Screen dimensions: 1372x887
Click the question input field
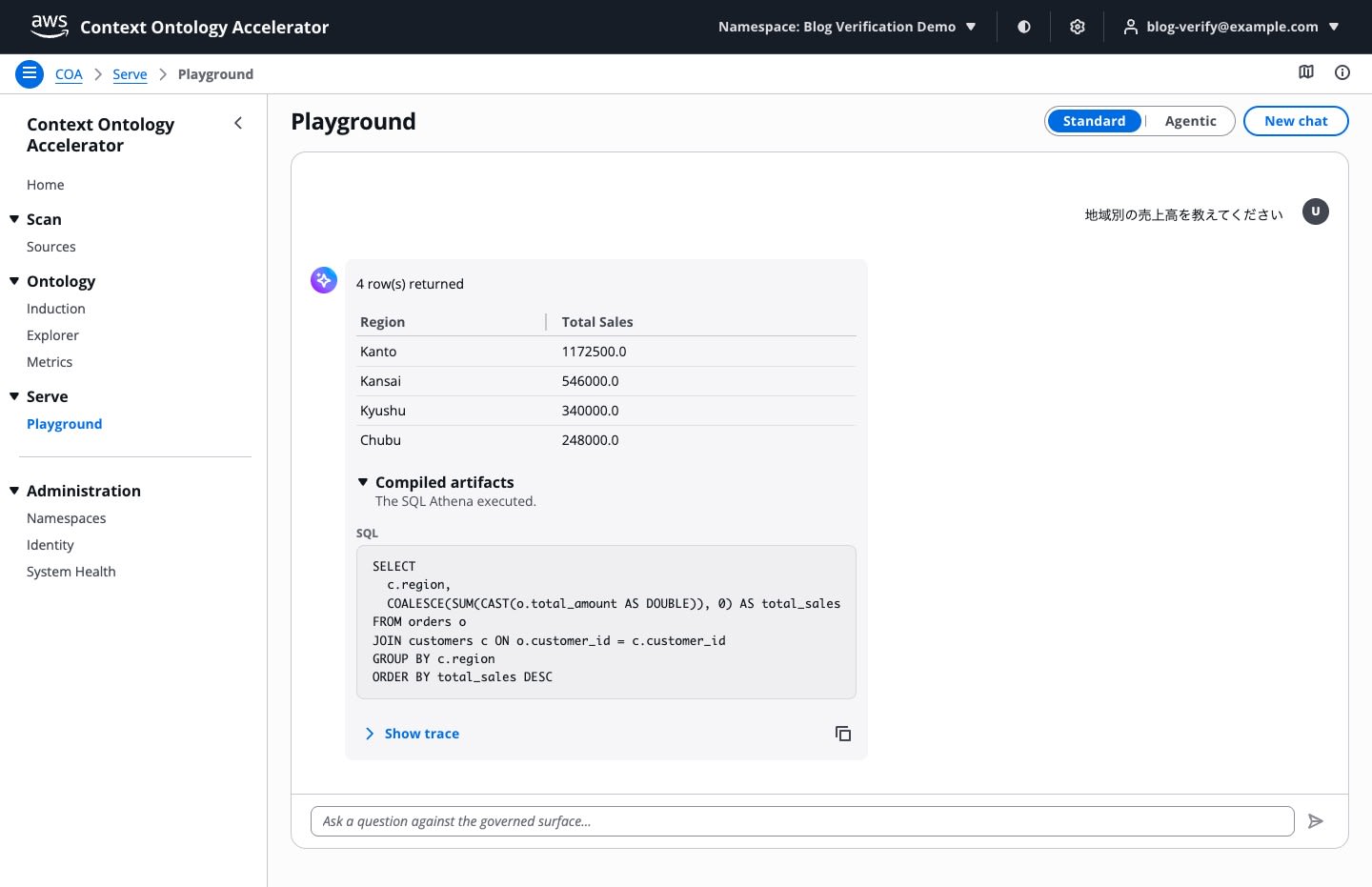[802, 821]
